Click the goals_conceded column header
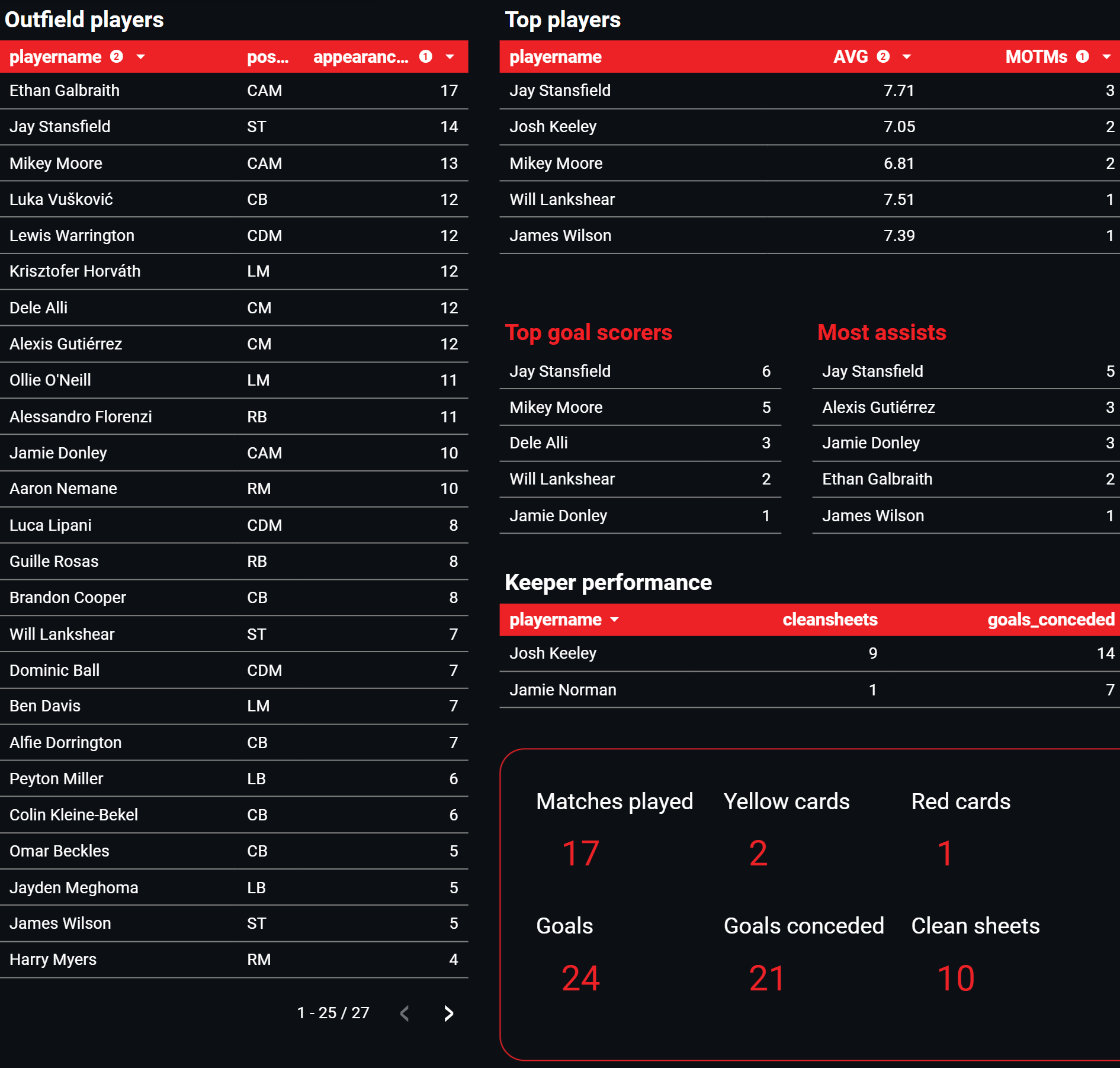This screenshot has width=1120, height=1068. [x=1050, y=620]
